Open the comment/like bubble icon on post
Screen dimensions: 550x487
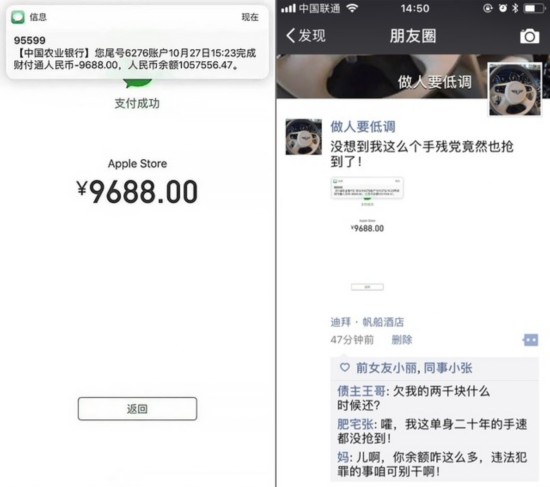530,340
